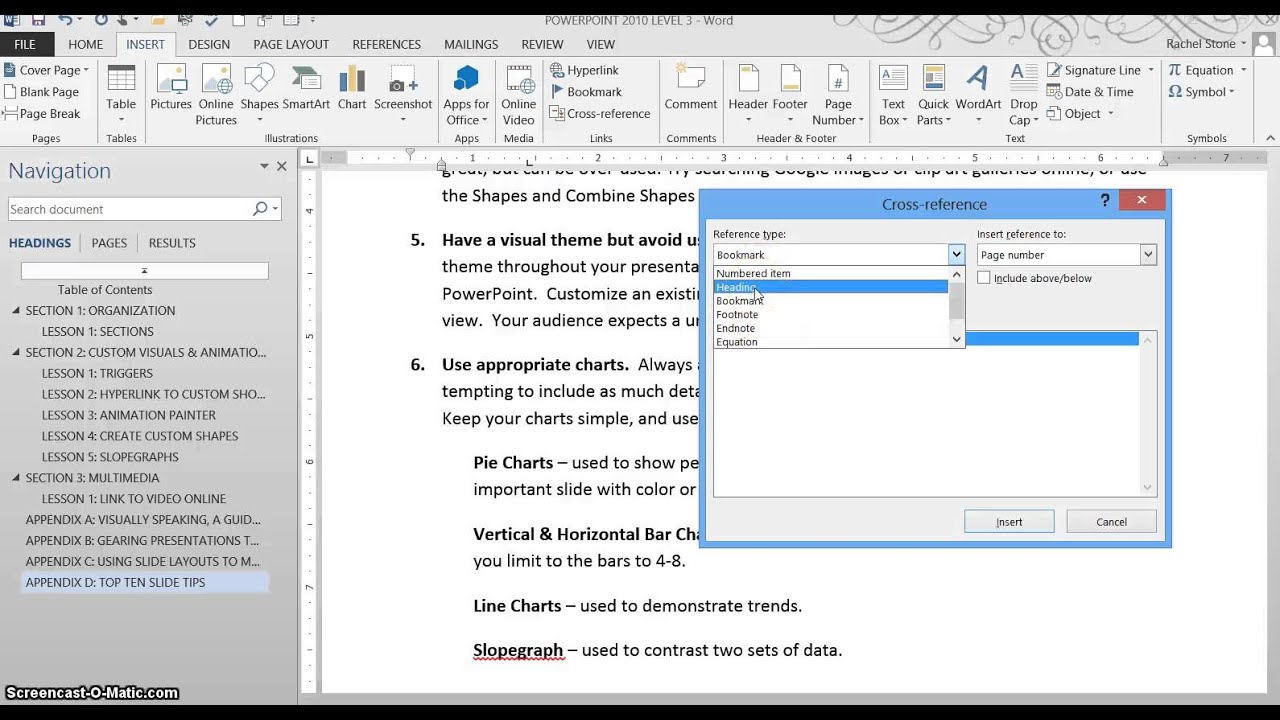This screenshot has width=1280, height=720.
Task: Click the tab selector beside the ruler
Action: [x=309, y=159]
